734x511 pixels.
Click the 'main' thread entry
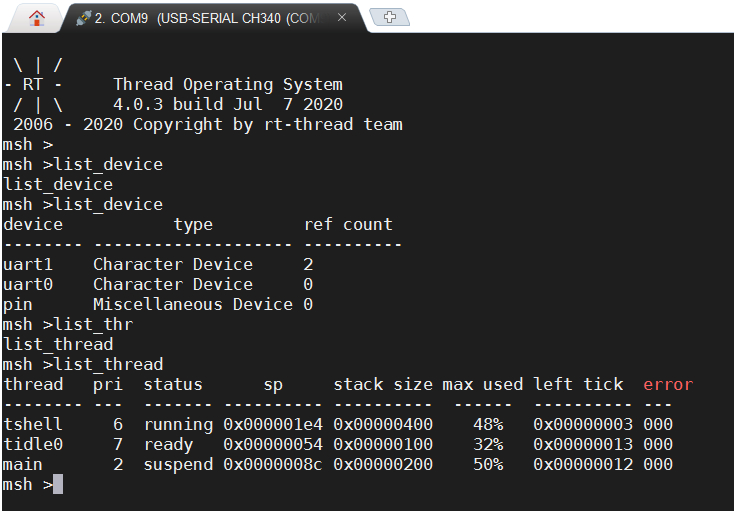point(23,464)
